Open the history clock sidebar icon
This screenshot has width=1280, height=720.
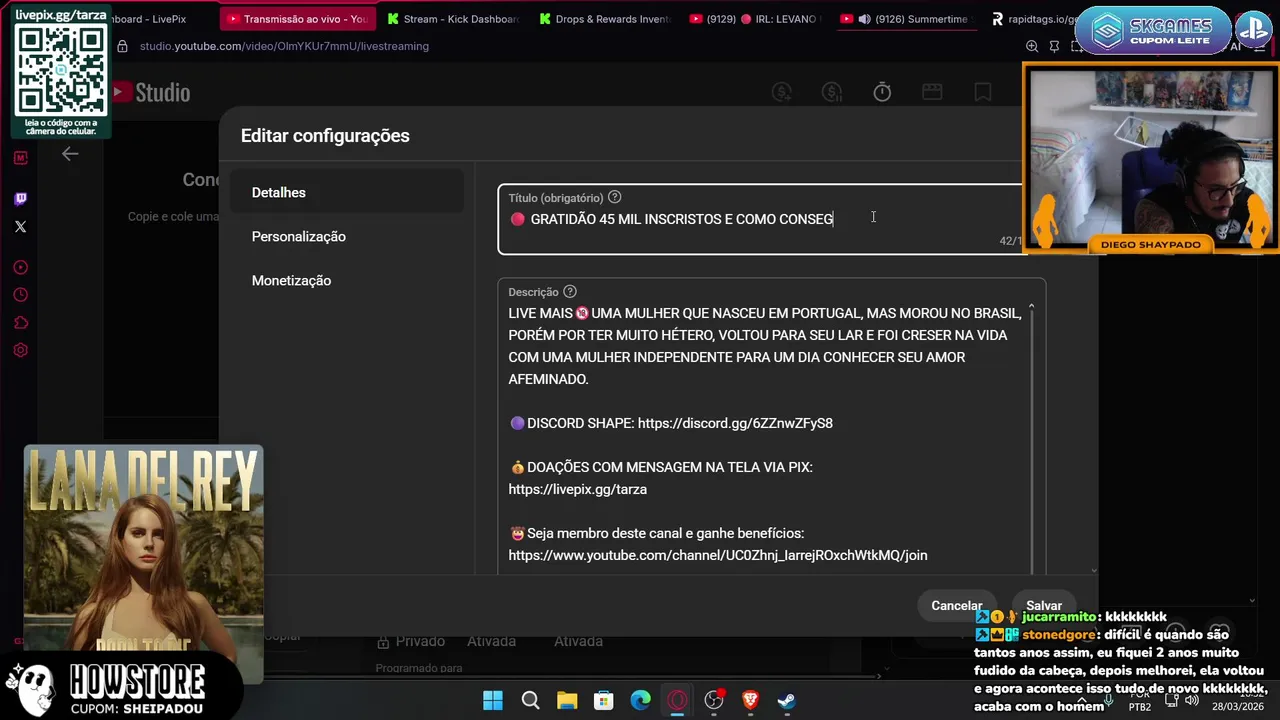[21, 295]
